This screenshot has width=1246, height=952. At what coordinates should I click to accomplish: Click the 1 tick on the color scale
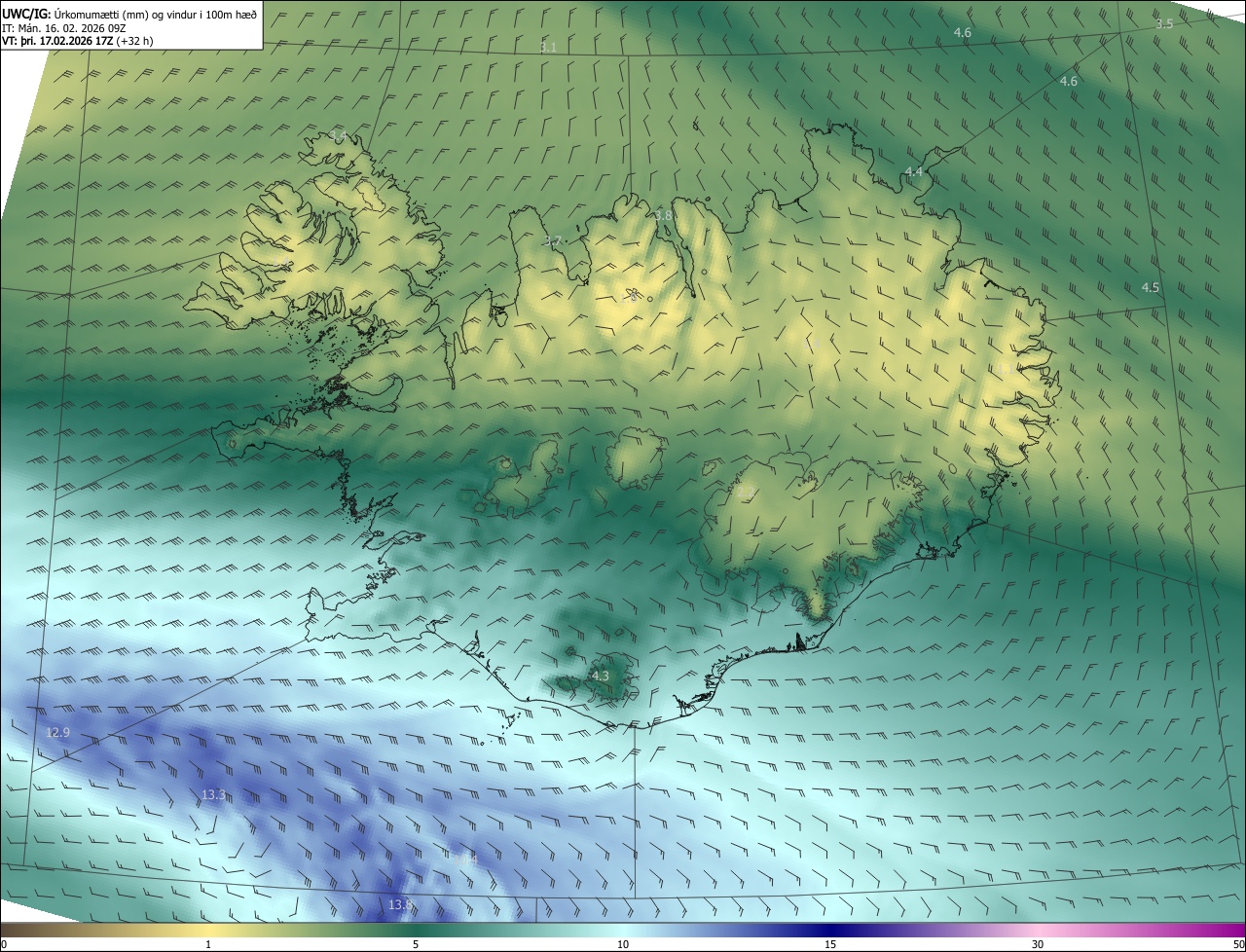click(208, 944)
